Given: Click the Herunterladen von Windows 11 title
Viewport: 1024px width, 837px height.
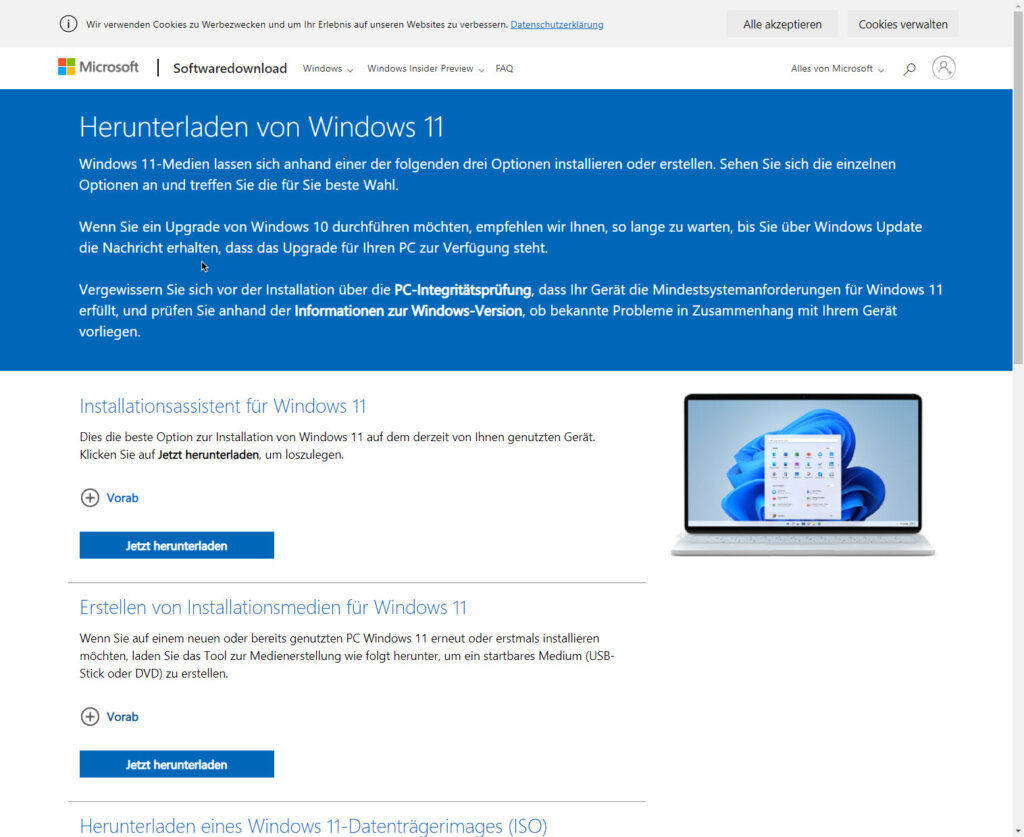Looking at the screenshot, I should point(261,127).
